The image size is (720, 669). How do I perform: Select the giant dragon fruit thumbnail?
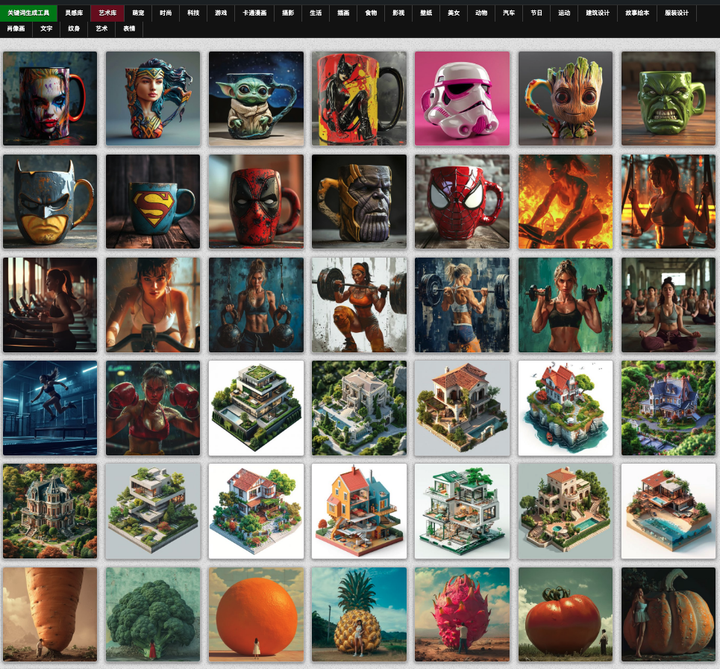click(462, 614)
